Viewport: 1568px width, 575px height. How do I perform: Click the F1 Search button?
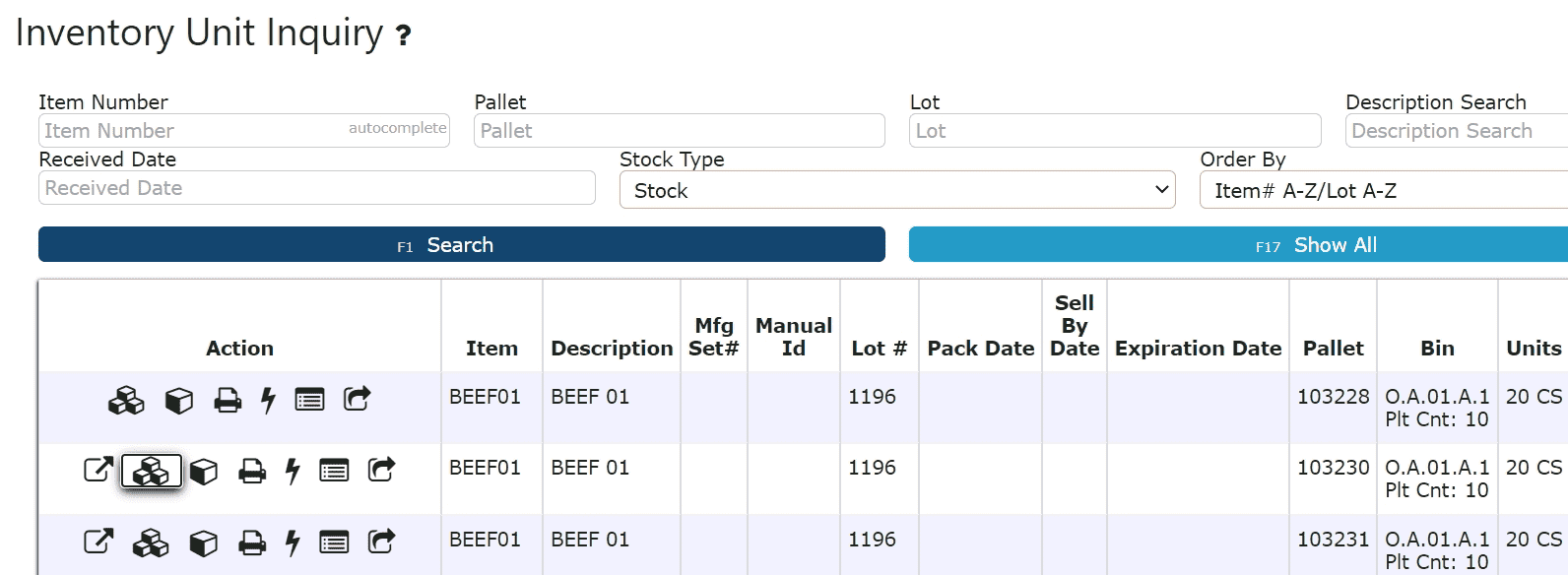pos(462,244)
